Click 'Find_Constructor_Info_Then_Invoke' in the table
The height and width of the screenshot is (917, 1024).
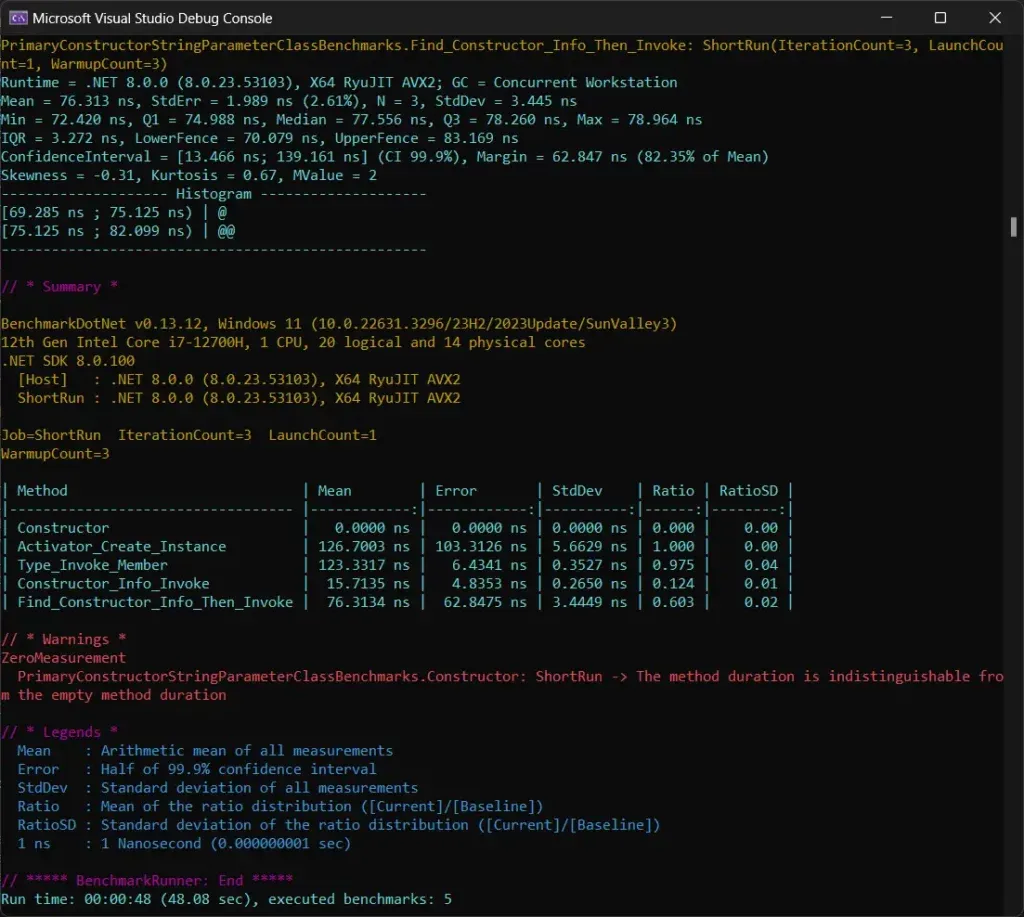pos(155,602)
